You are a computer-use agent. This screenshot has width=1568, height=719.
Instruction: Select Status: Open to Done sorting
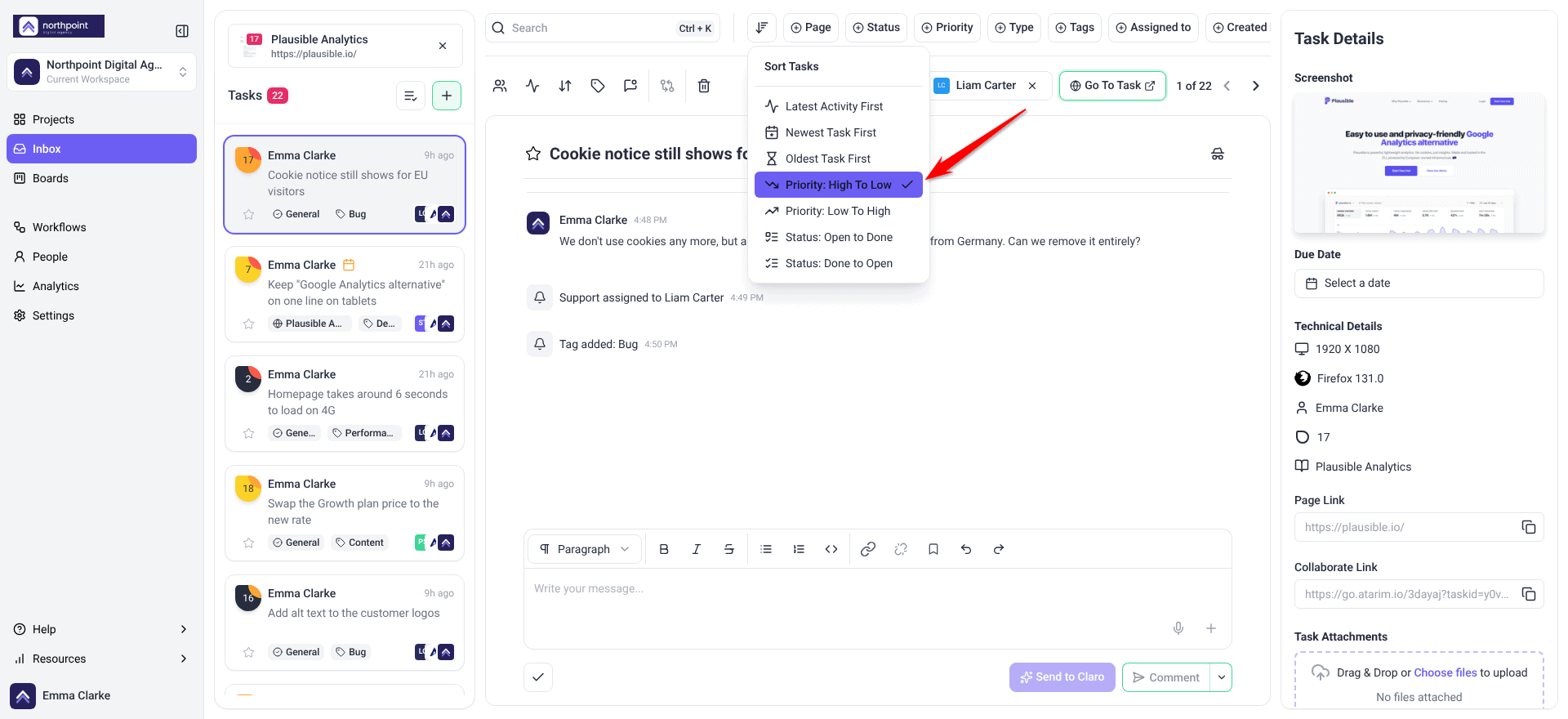tap(839, 237)
